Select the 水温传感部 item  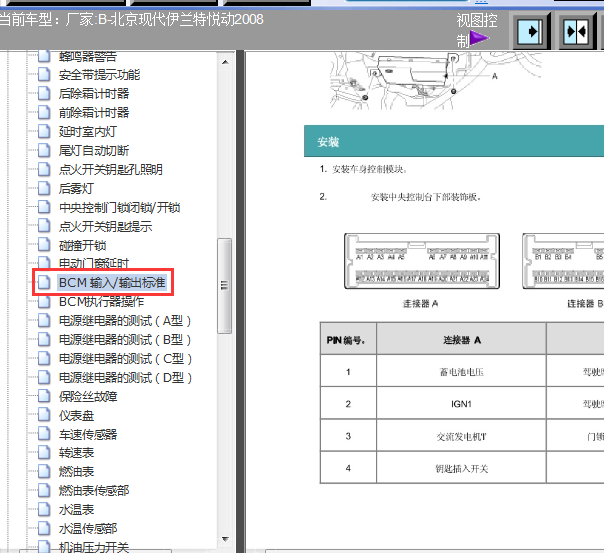point(88,529)
